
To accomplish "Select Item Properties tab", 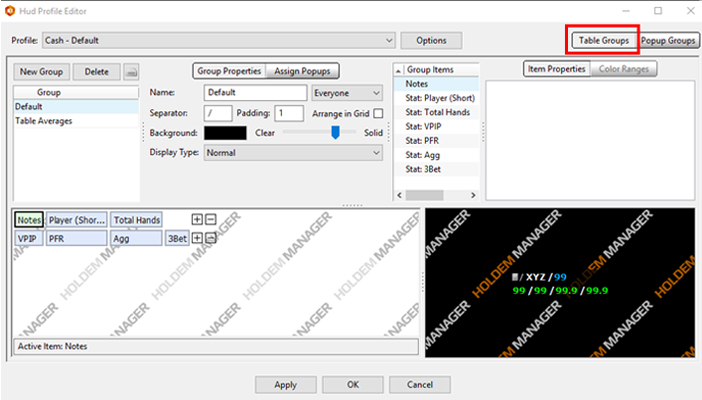I will click(x=556, y=69).
